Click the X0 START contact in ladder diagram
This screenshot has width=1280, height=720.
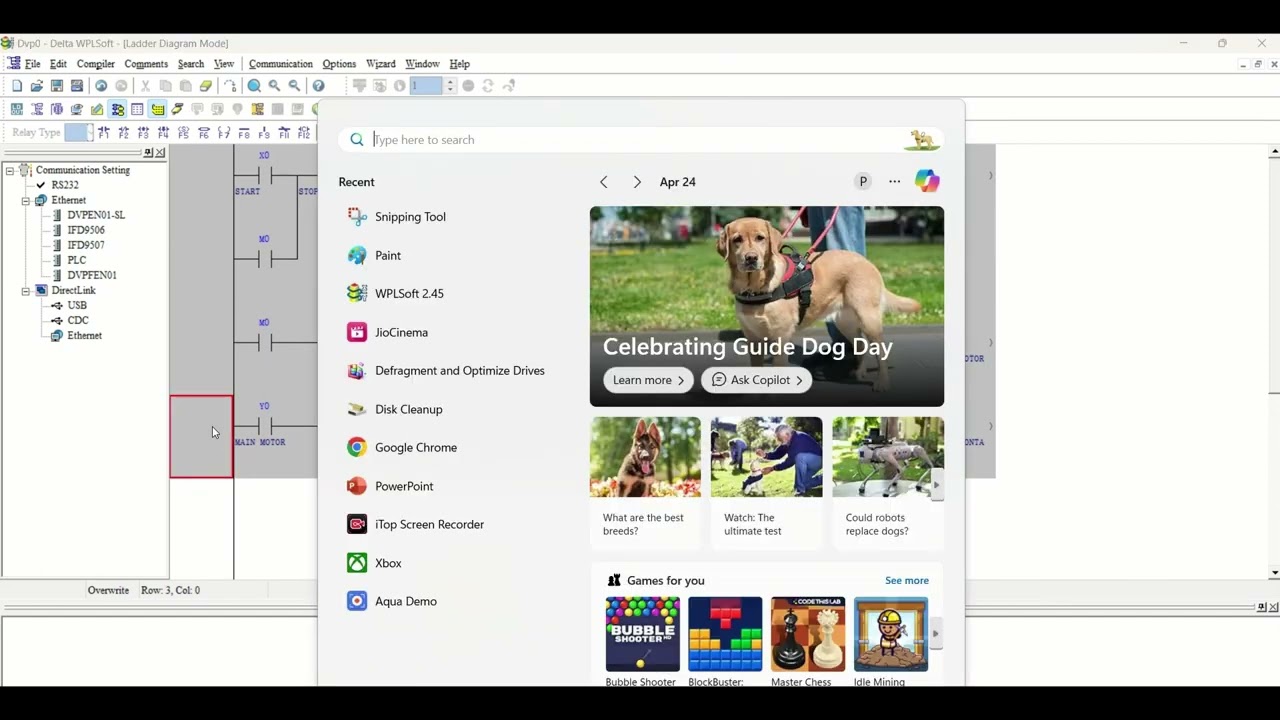tap(264, 177)
